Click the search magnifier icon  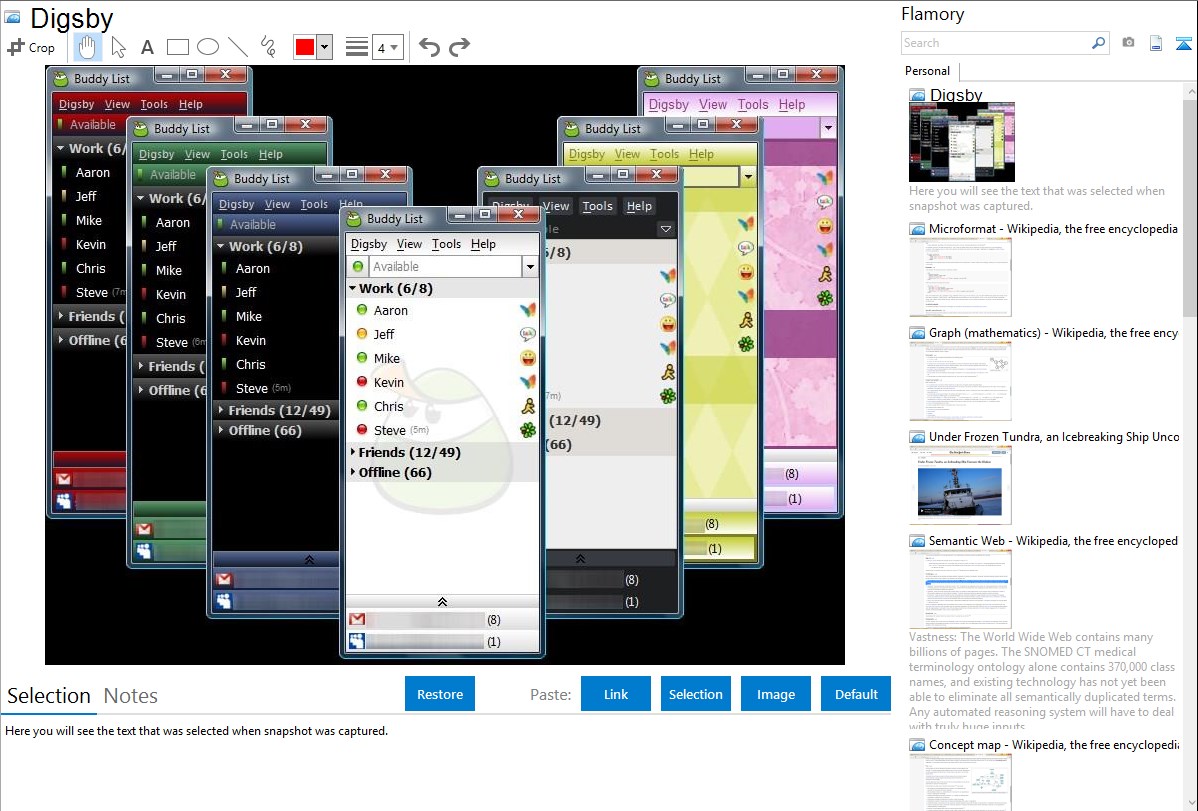click(x=1098, y=43)
